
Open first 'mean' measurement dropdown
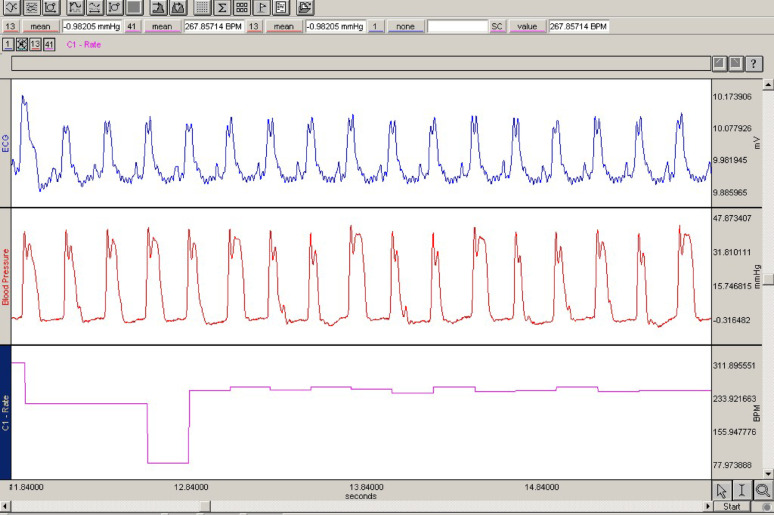click(40, 26)
